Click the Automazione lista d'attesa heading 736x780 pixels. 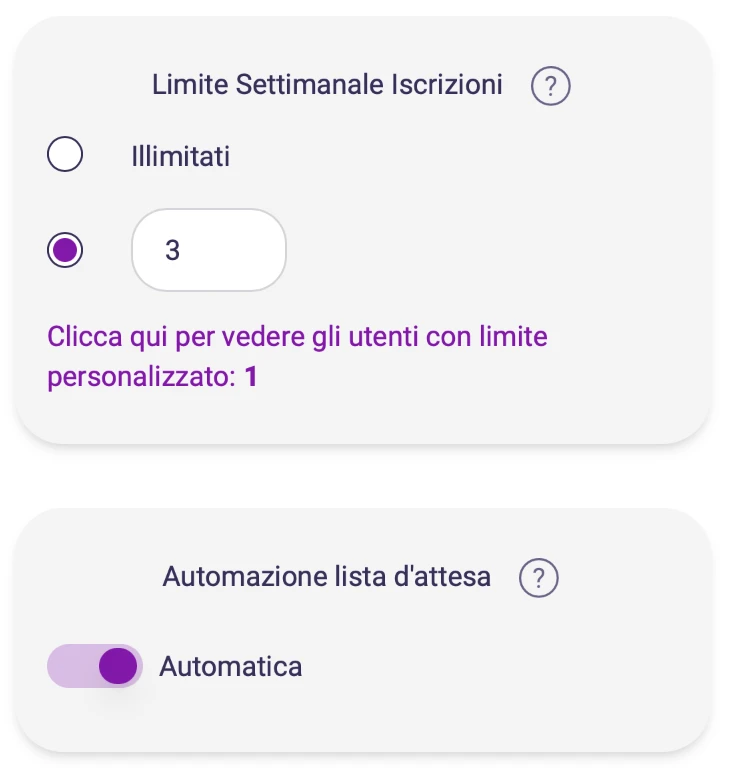click(326, 577)
